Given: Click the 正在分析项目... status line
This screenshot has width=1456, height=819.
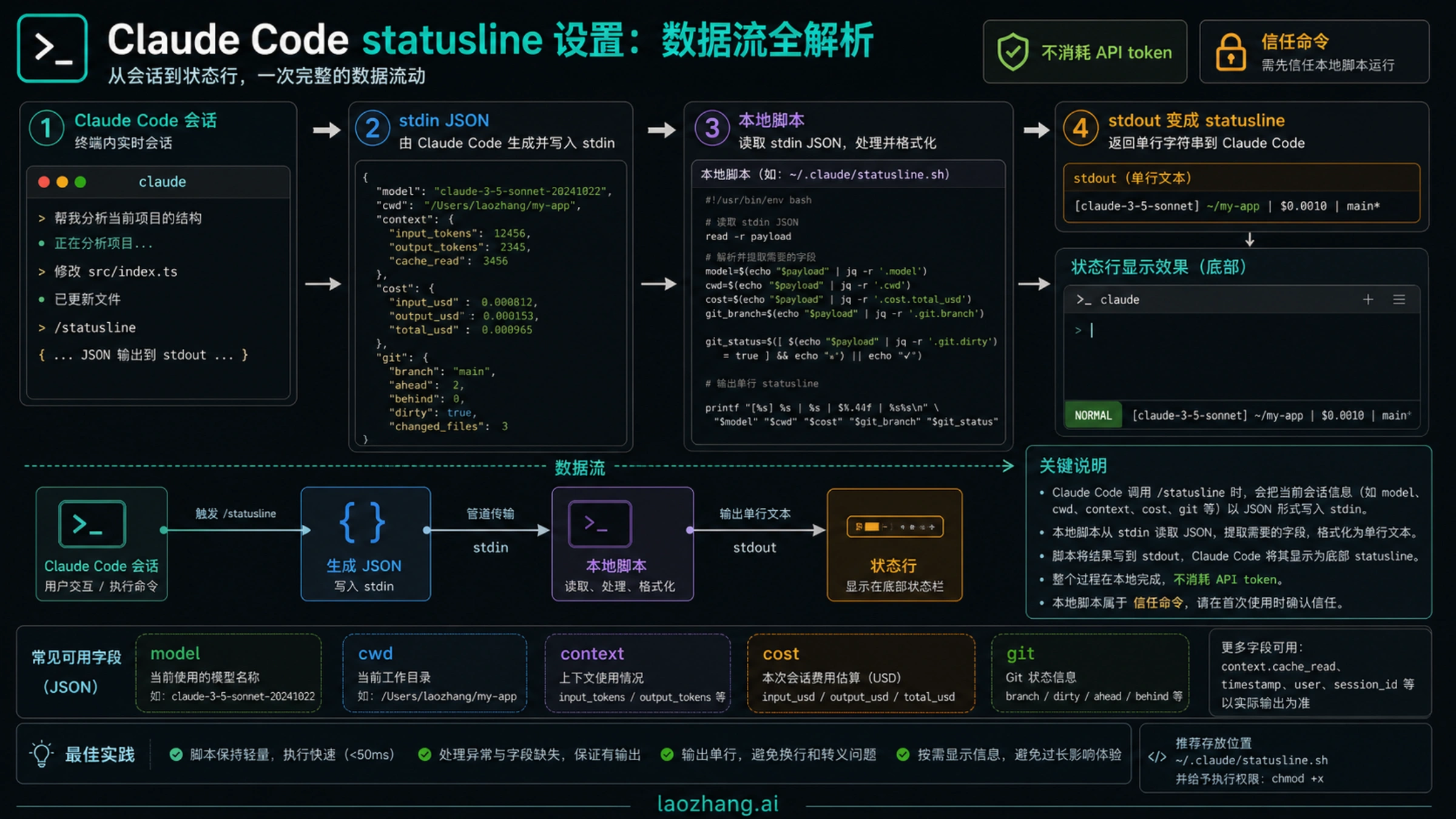Looking at the screenshot, I should point(95,244).
